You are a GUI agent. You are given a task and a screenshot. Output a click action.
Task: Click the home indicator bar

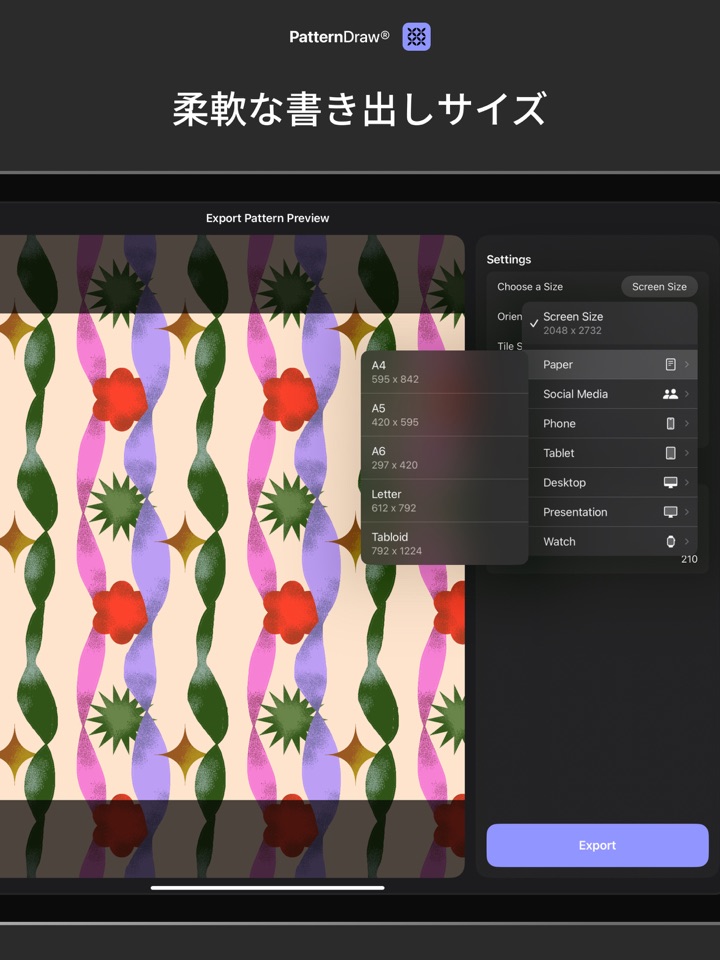(x=268, y=887)
